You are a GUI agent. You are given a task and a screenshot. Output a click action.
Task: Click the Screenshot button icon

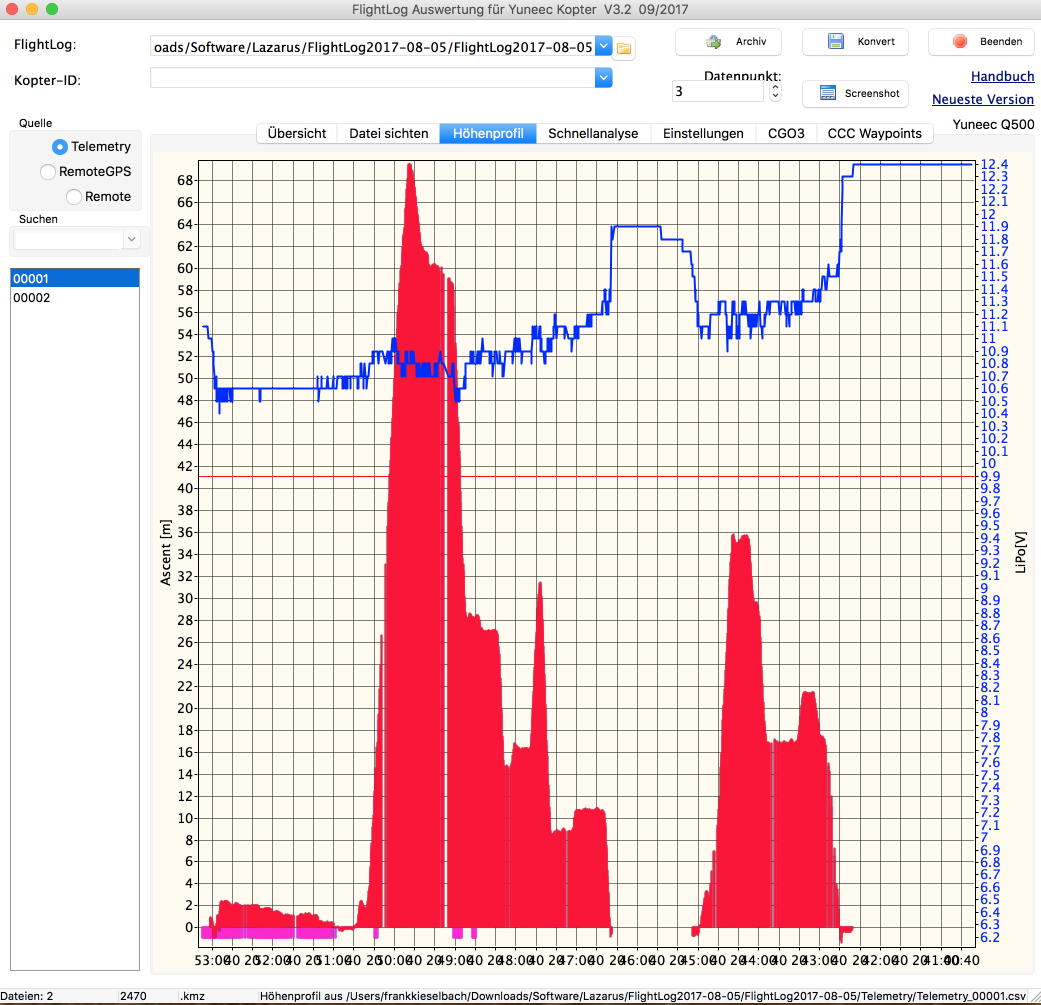827,93
